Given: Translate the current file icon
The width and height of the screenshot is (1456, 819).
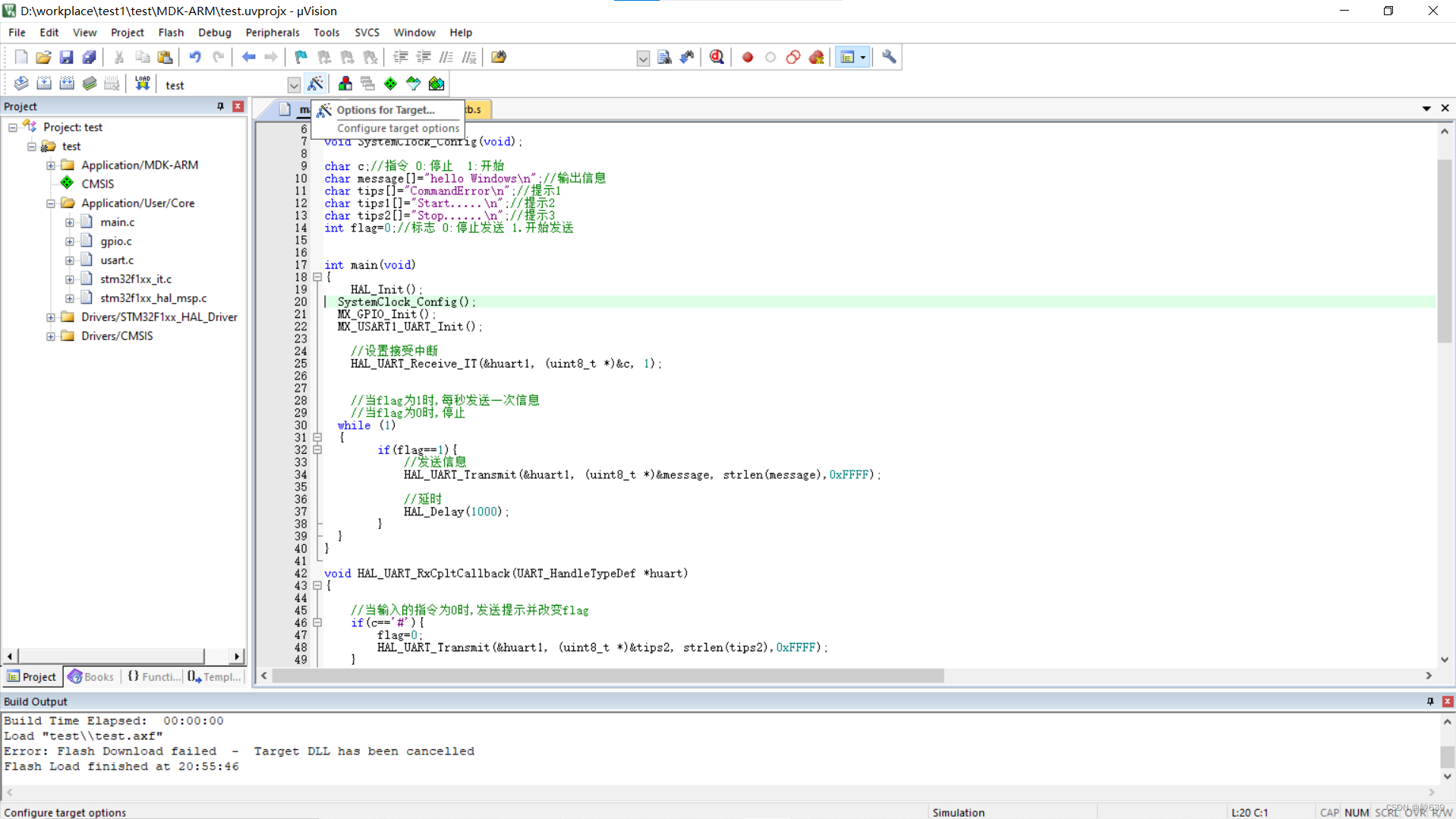Looking at the screenshot, I should (x=21, y=83).
